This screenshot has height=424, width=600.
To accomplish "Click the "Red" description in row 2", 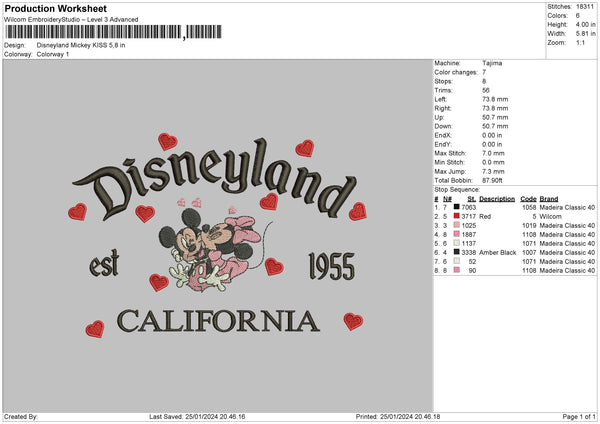I will pyautogui.click(x=485, y=217).
